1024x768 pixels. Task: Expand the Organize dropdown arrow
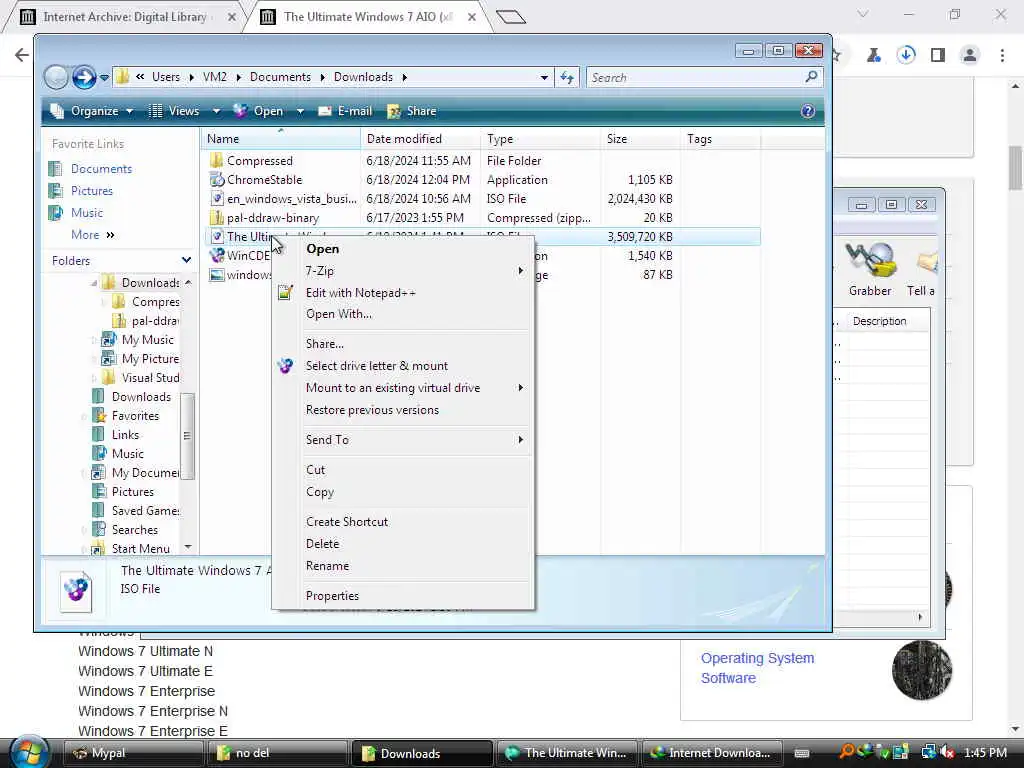tap(129, 112)
